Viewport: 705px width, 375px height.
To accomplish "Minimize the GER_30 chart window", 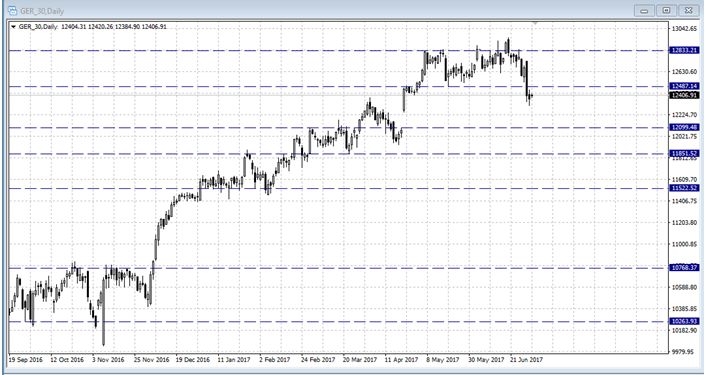I will coord(644,10).
